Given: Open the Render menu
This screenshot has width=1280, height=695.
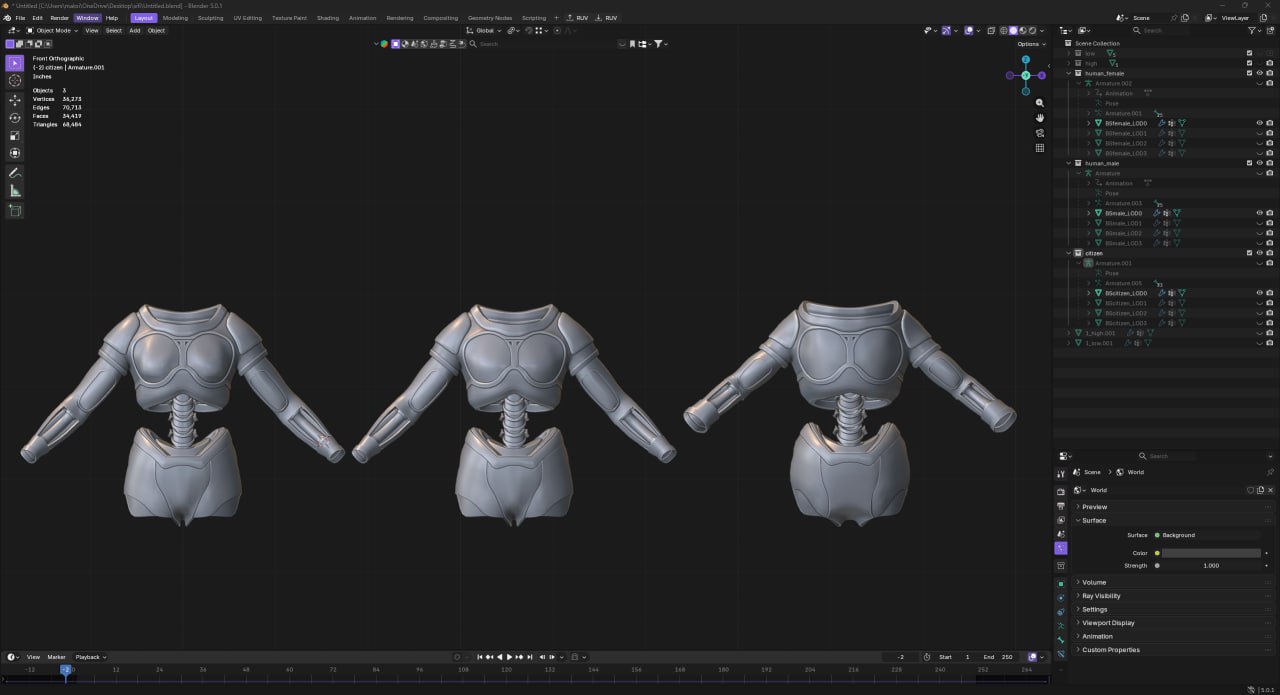Looking at the screenshot, I should pyautogui.click(x=60, y=18).
